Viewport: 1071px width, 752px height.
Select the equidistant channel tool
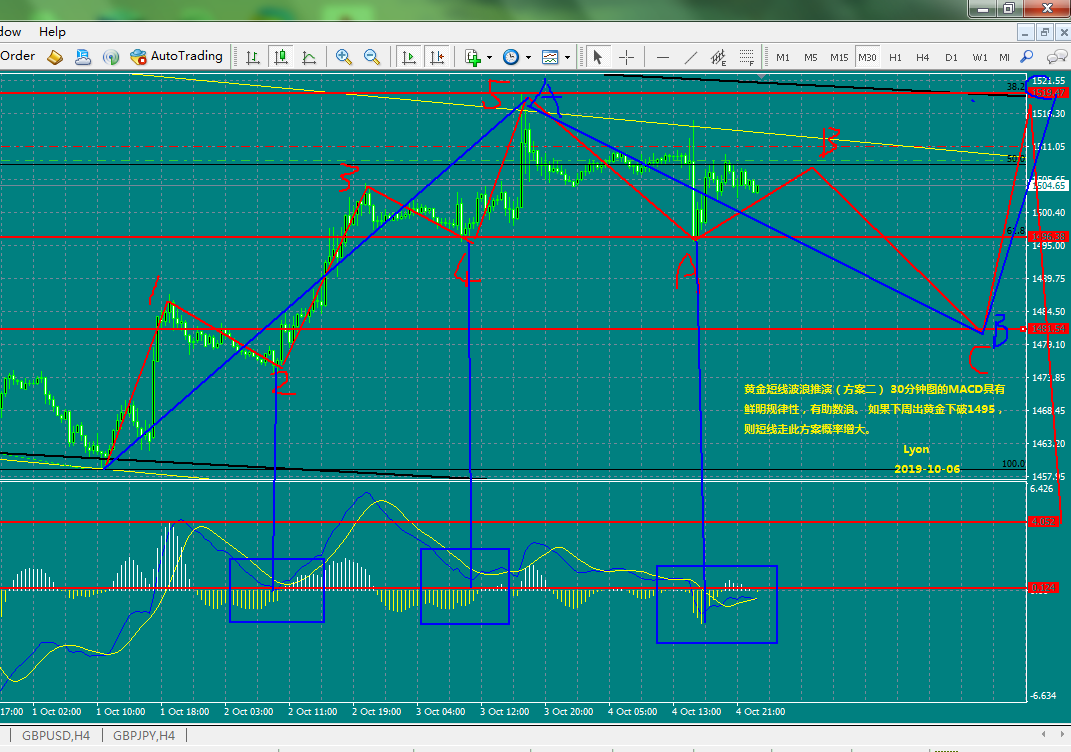click(x=719, y=57)
